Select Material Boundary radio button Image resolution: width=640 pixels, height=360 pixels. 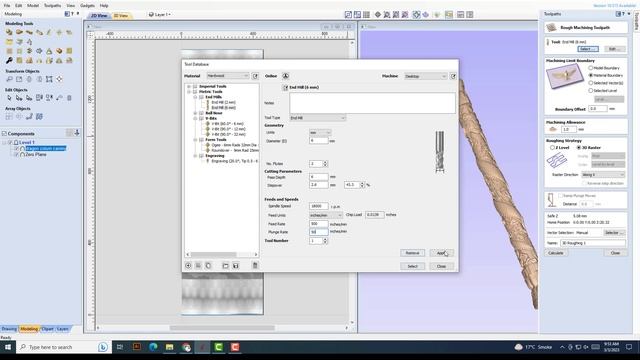tap(591, 75)
